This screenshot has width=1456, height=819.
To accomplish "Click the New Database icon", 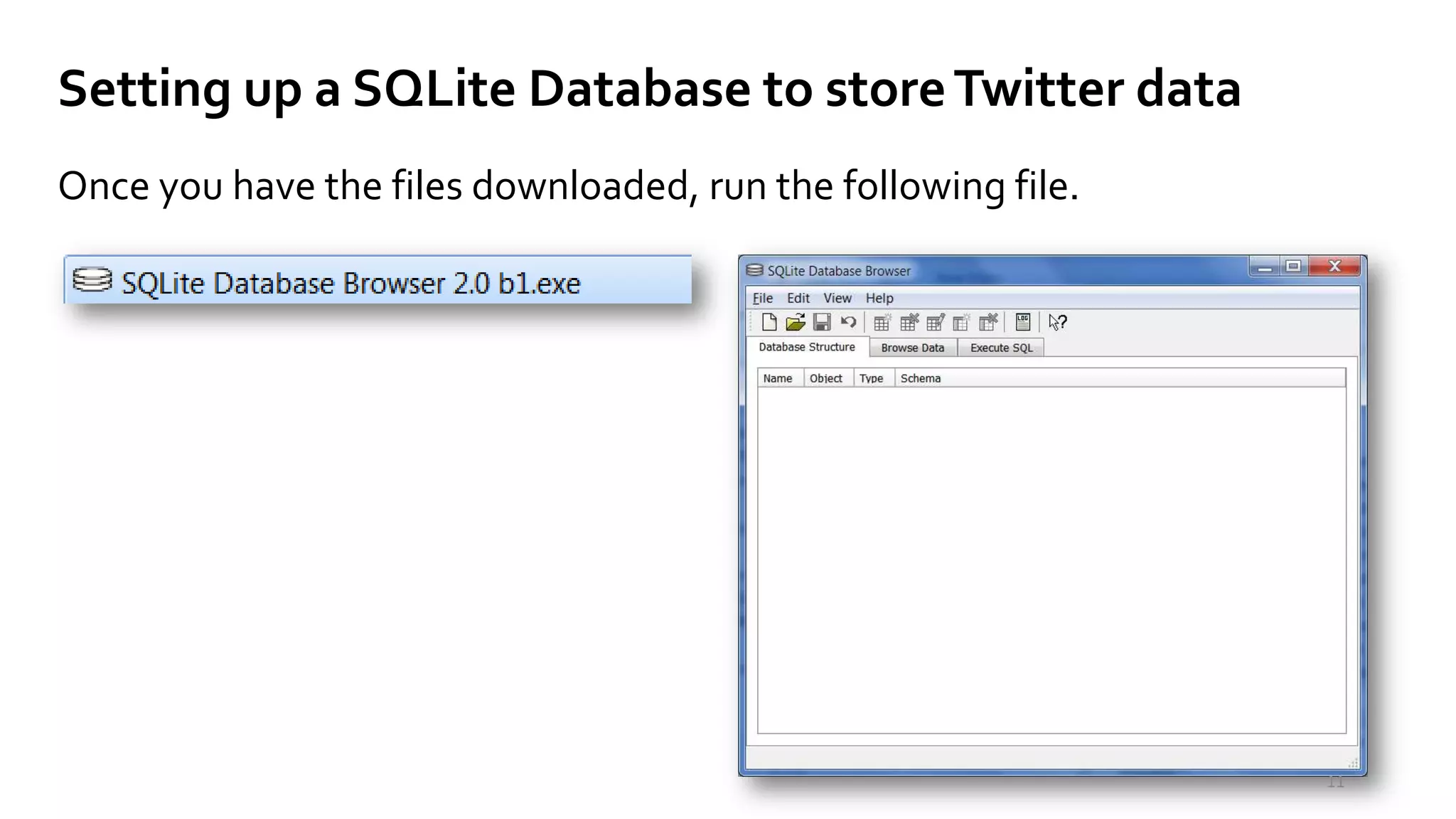I will coord(769,323).
